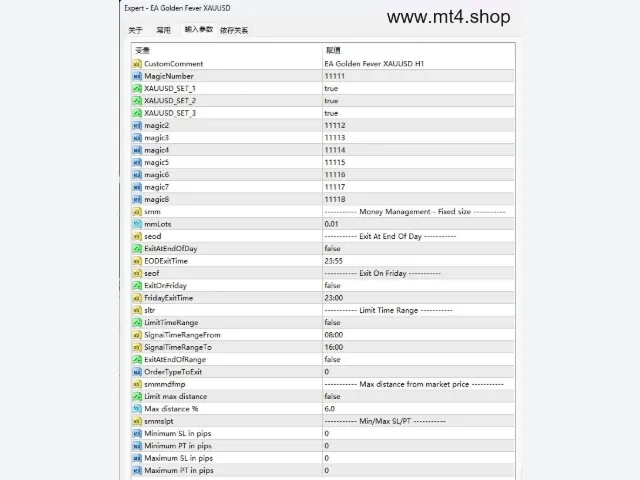
Task: Click the magic3 integer type icon
Action: coord(137,138)
